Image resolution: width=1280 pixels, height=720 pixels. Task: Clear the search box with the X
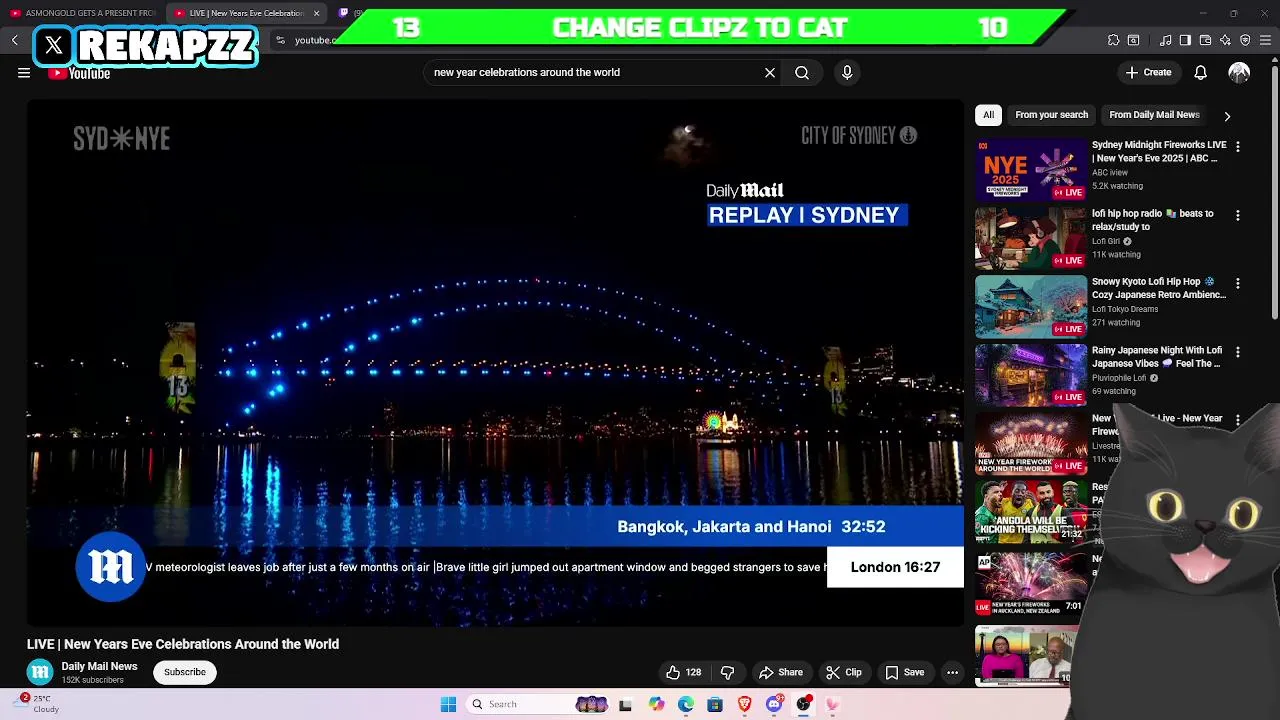770,72
